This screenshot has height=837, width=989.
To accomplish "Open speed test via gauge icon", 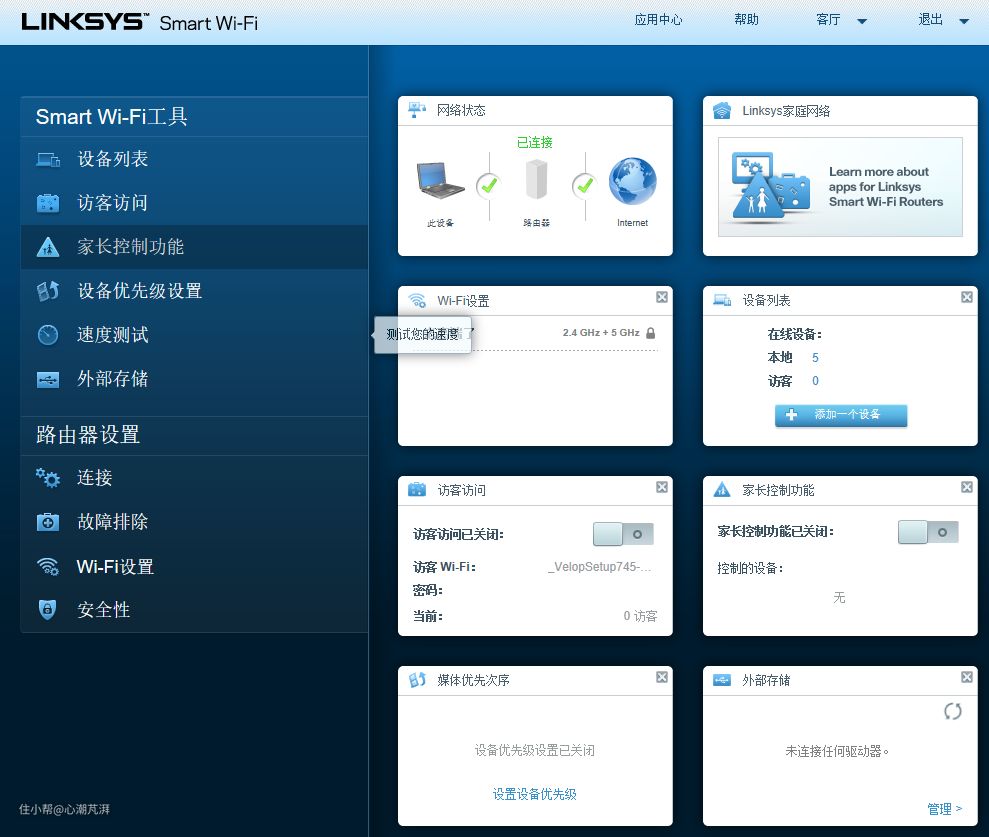I will [48, 335].
